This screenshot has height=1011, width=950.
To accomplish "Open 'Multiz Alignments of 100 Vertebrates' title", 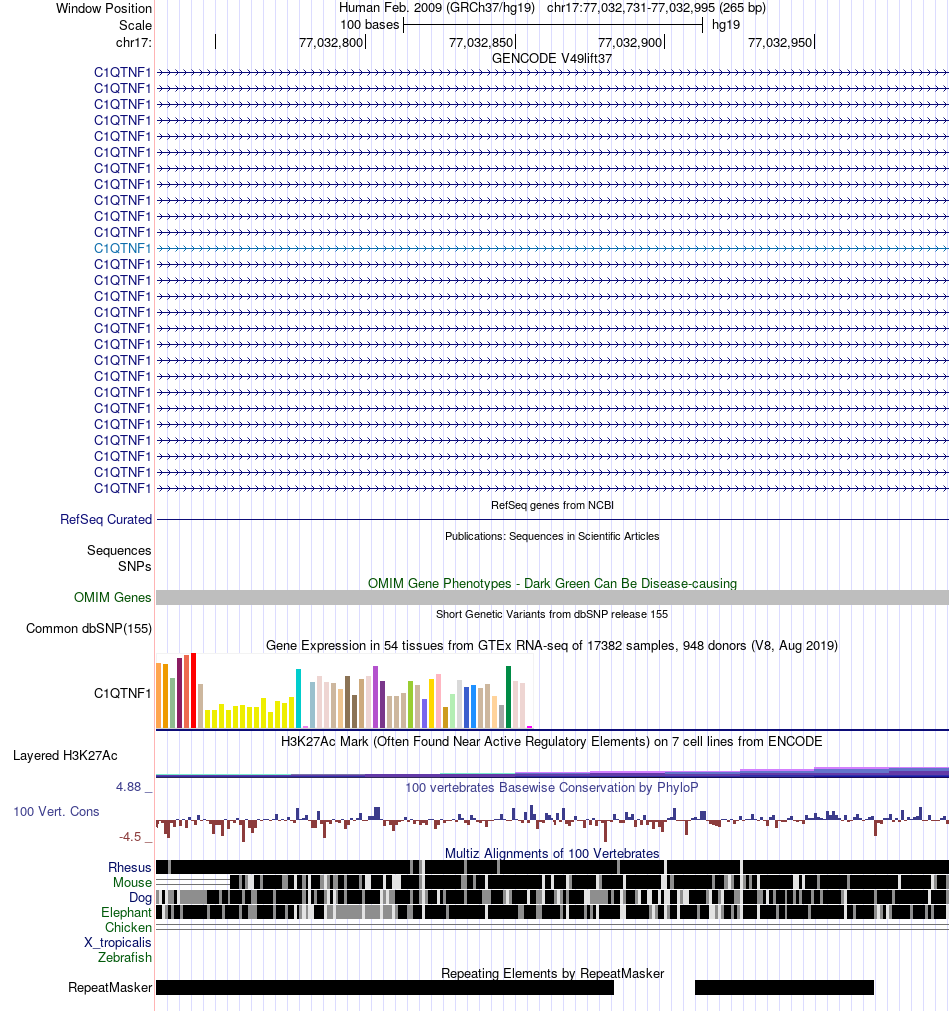I will pos(552,853).
